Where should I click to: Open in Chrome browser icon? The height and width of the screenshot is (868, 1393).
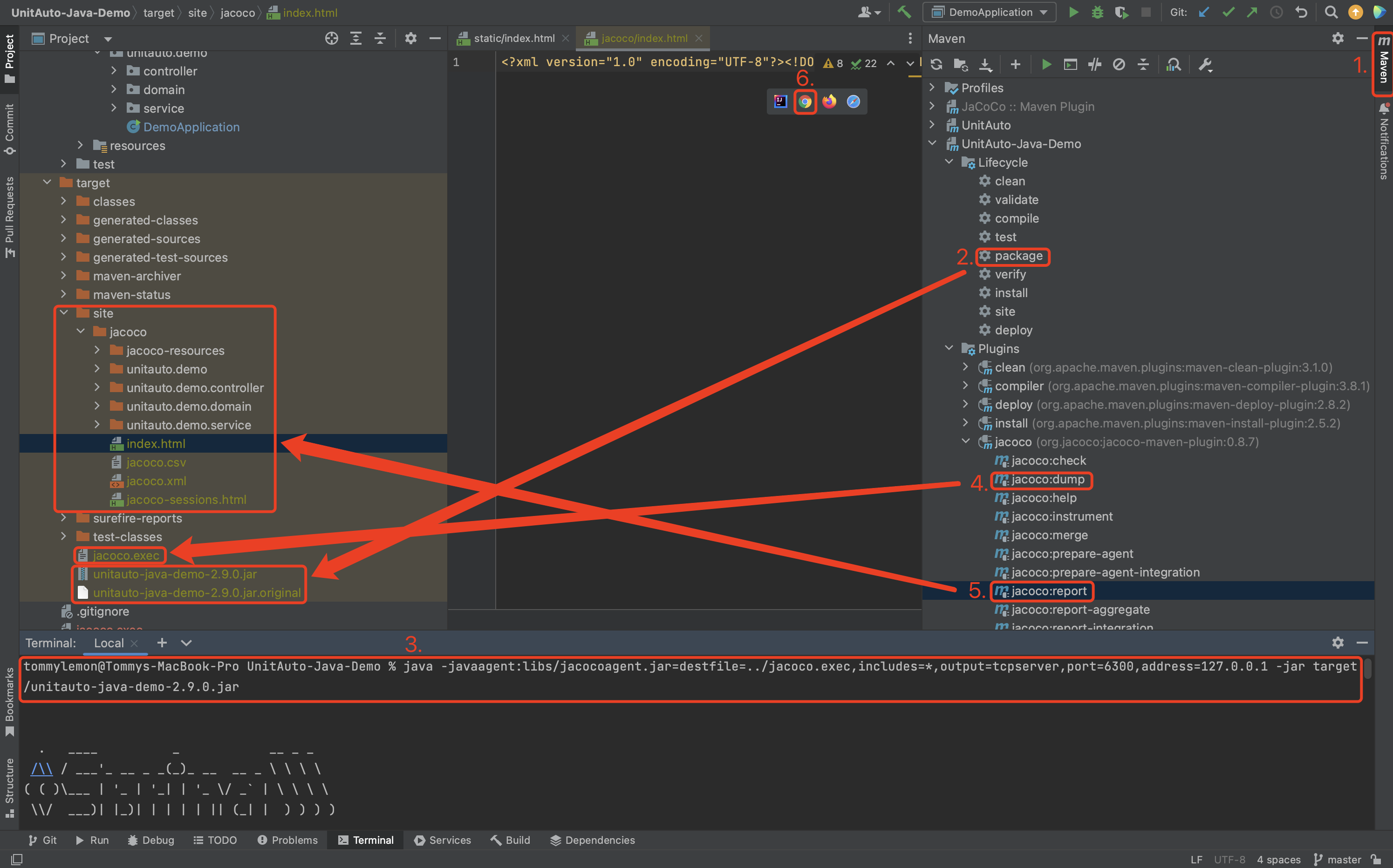tap(805, 102)
